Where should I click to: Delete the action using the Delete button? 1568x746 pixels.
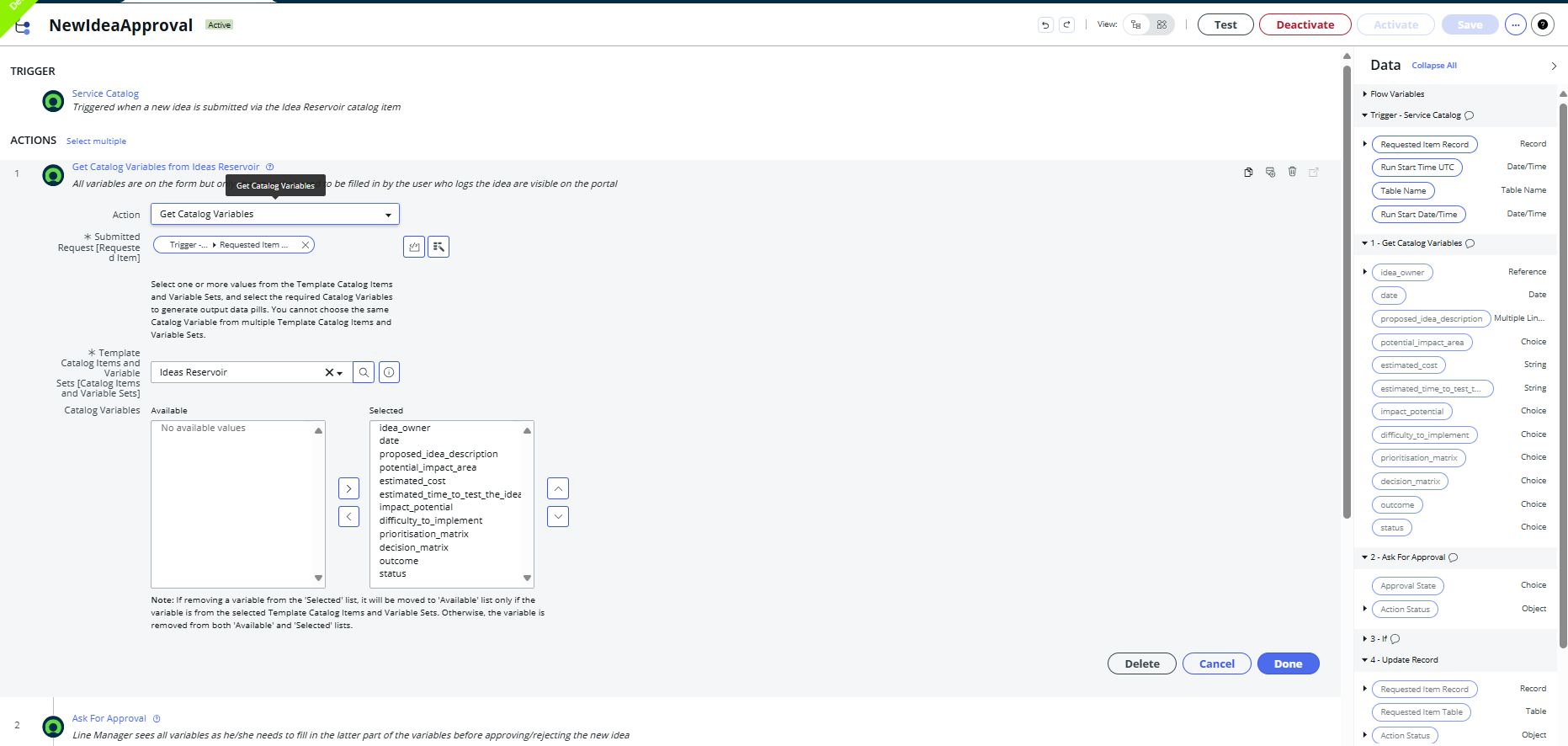click(1142, 663)
